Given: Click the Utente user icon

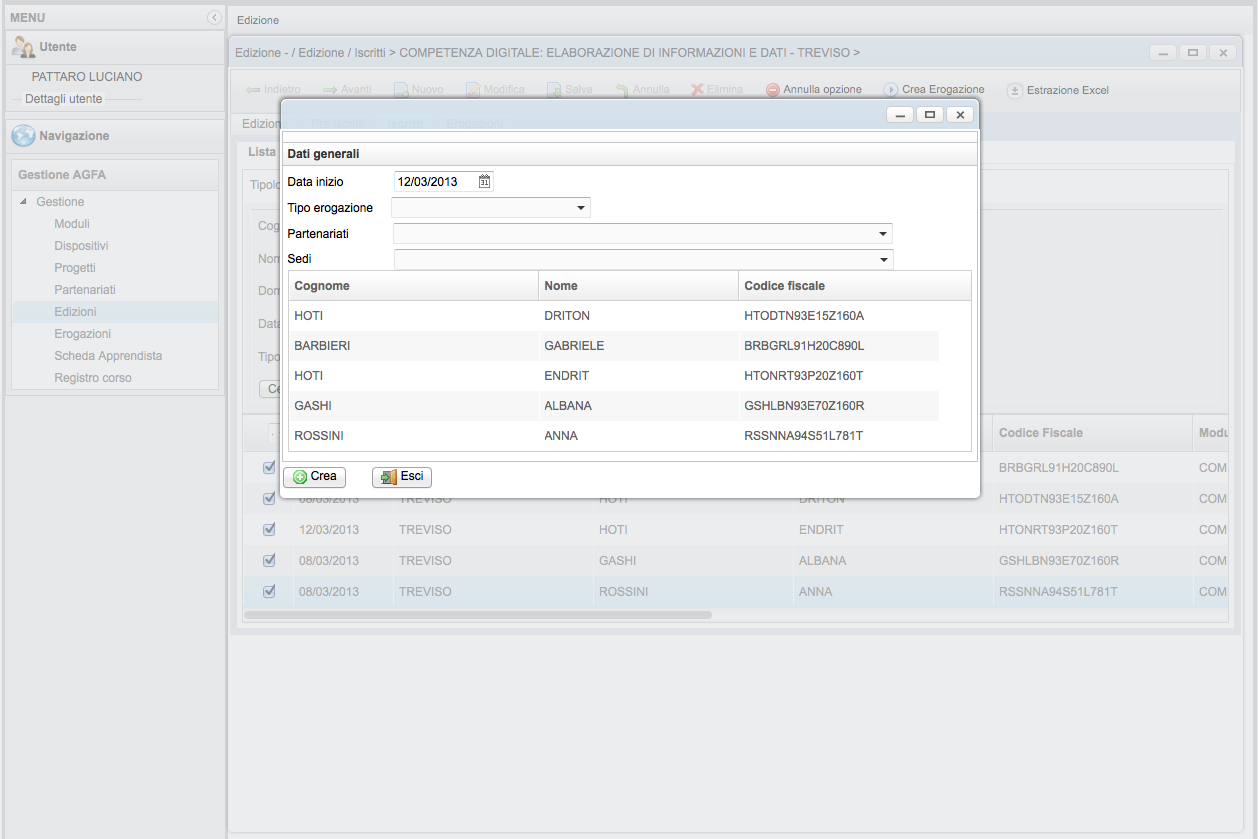Looking at the screenshot, I should (x=23, y=47).
